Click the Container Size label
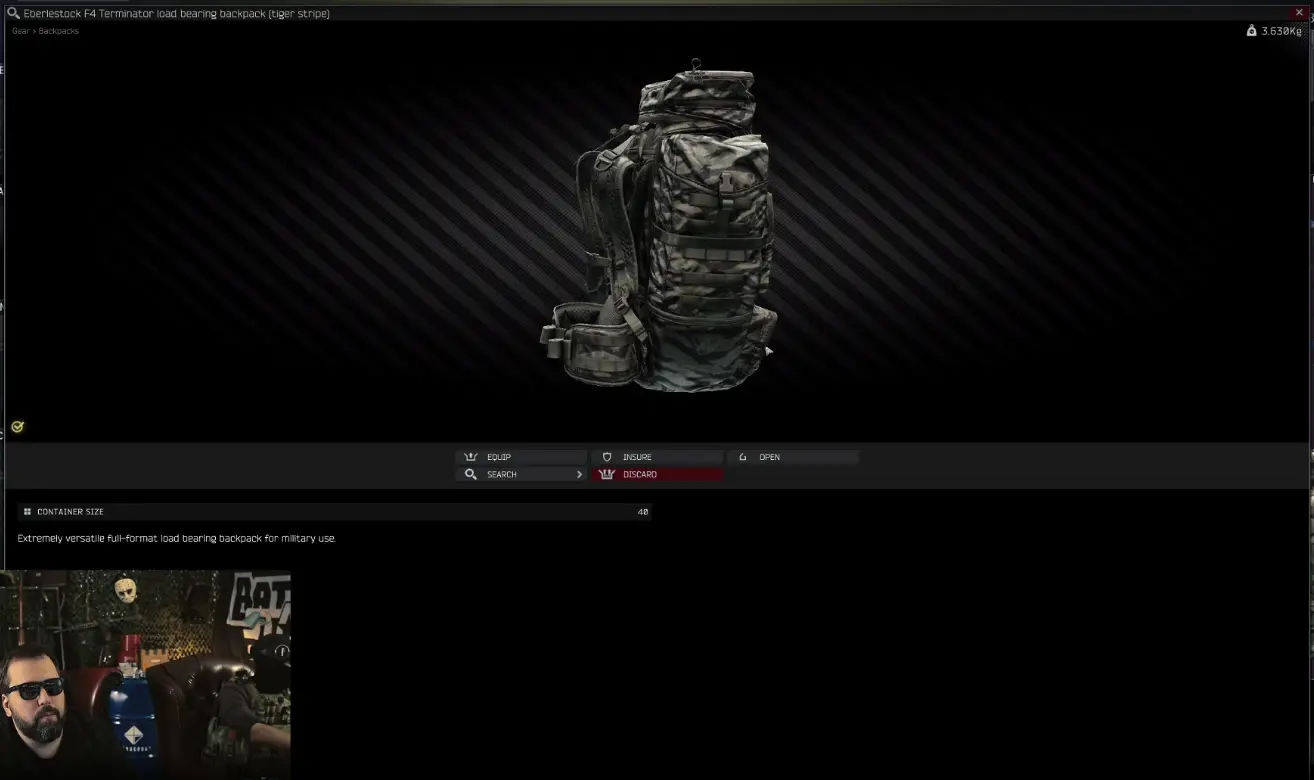1314x780 pixels. coord(70,511)
